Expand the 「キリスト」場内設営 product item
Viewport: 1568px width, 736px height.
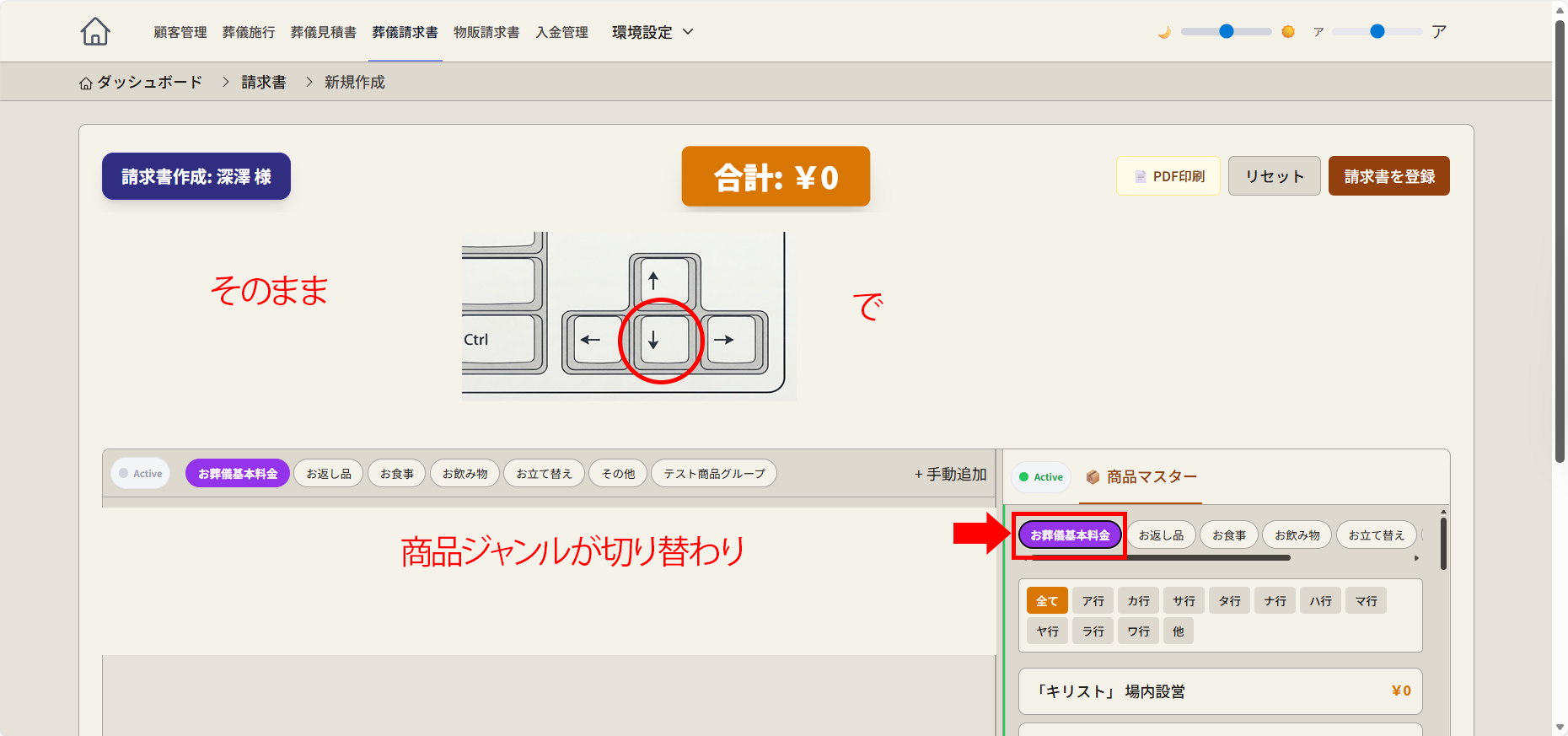pyautogui.click(x=1220, y=691)
